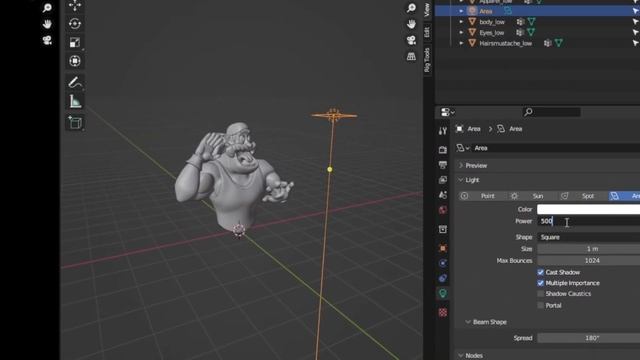Toggle selectability arrow for body_low
Image resolution: width=640 pixels, height=360 pixels.
635,22
